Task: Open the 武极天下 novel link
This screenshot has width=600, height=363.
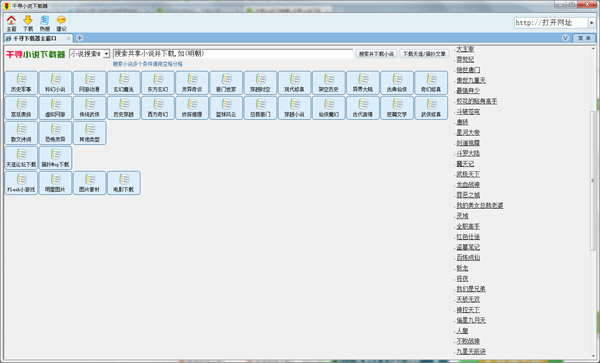Action: click(x=468, y=174)
